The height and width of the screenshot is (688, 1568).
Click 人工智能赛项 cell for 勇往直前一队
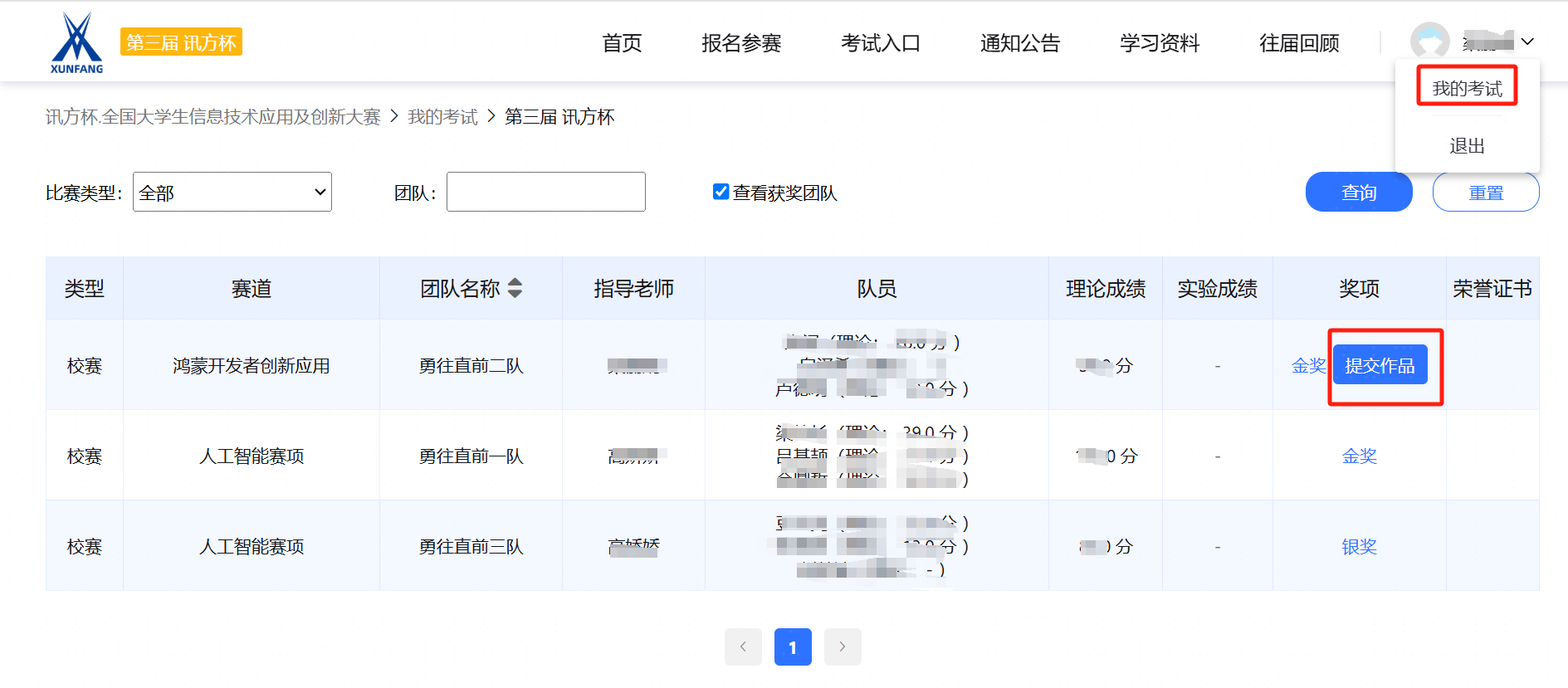[252, 456]
